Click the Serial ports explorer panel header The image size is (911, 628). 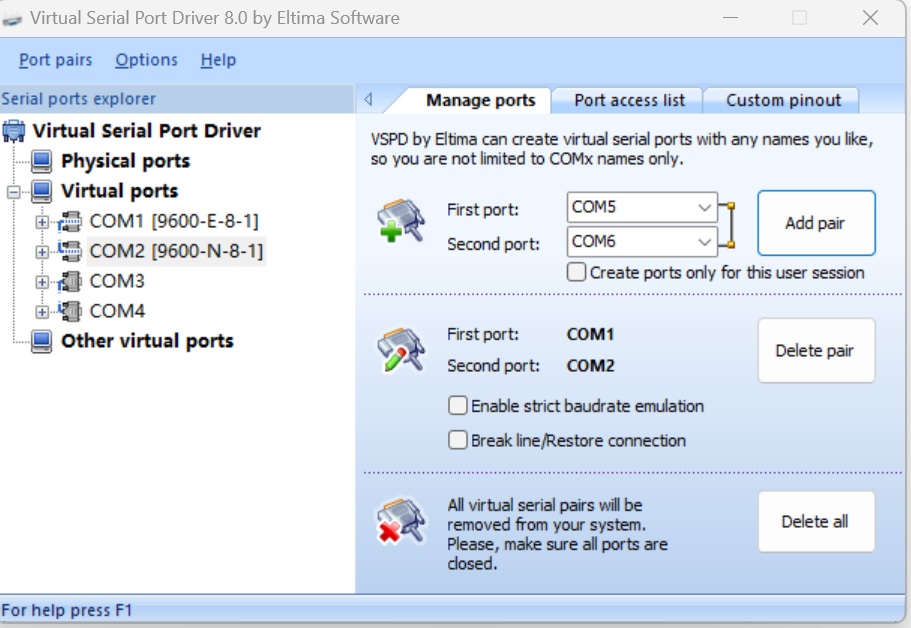(x=177, y=99)
